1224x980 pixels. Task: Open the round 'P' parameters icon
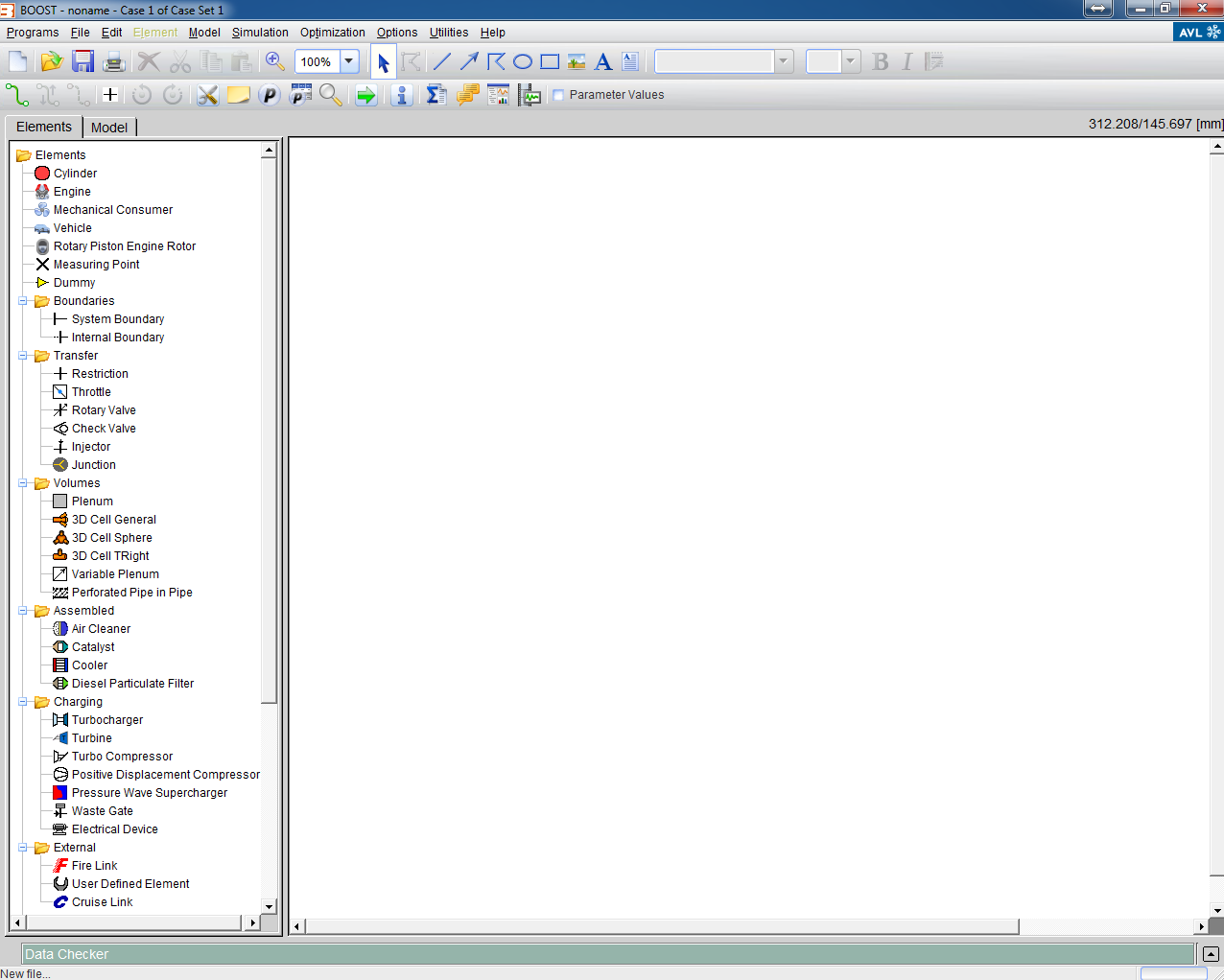(x=270, y=95)
